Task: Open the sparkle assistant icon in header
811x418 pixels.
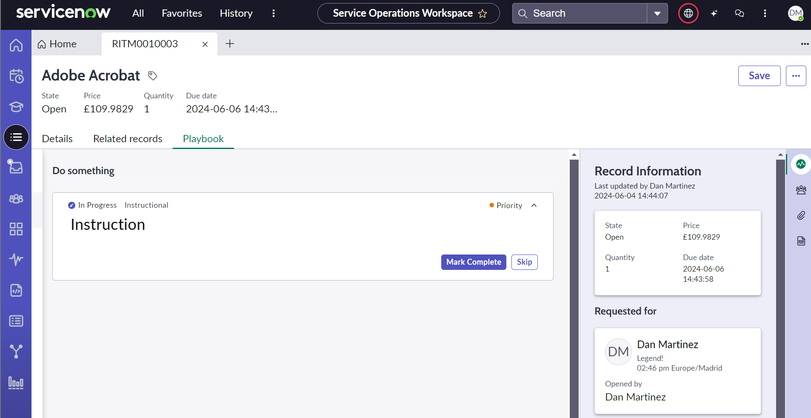Action: [x=714, y=13]
